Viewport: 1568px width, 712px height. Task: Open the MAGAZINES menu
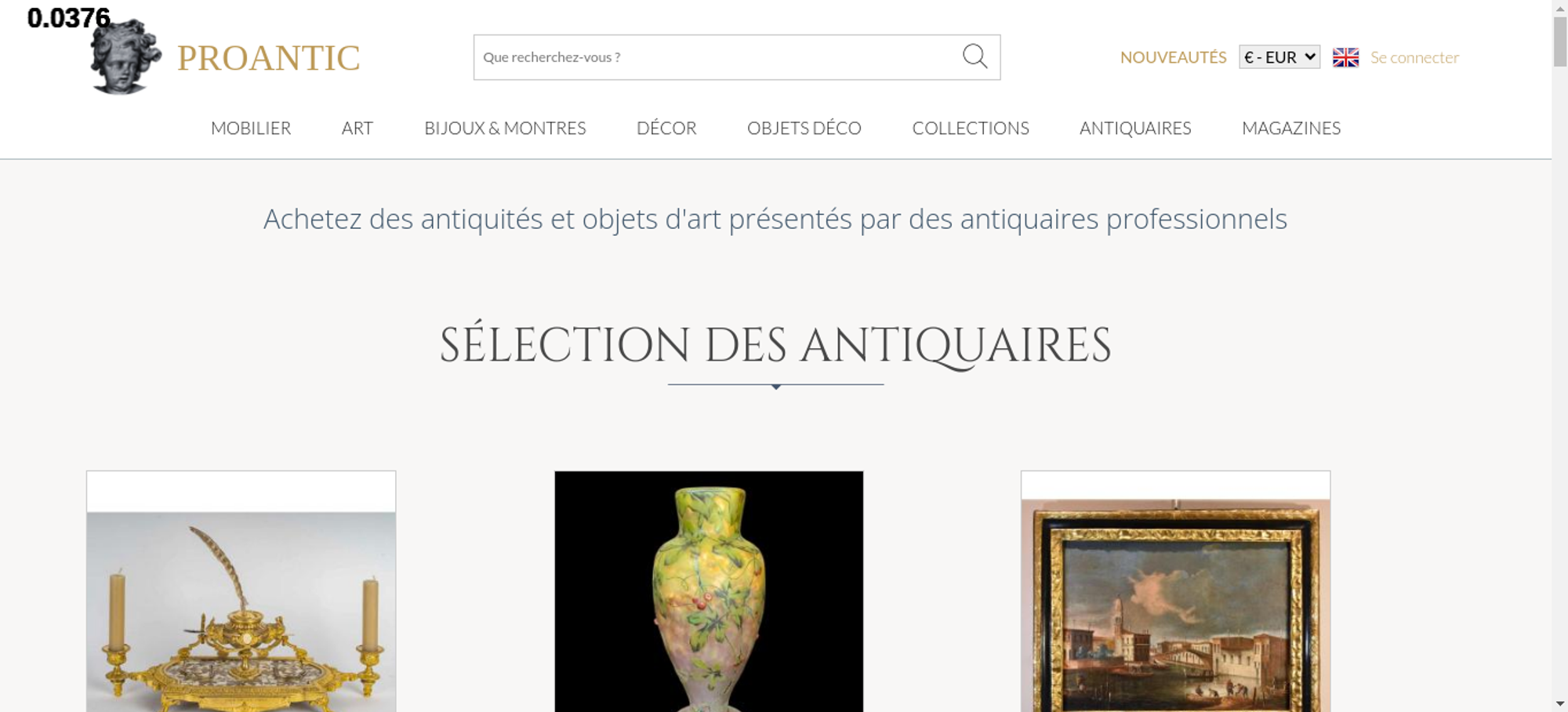point(1291,128)
